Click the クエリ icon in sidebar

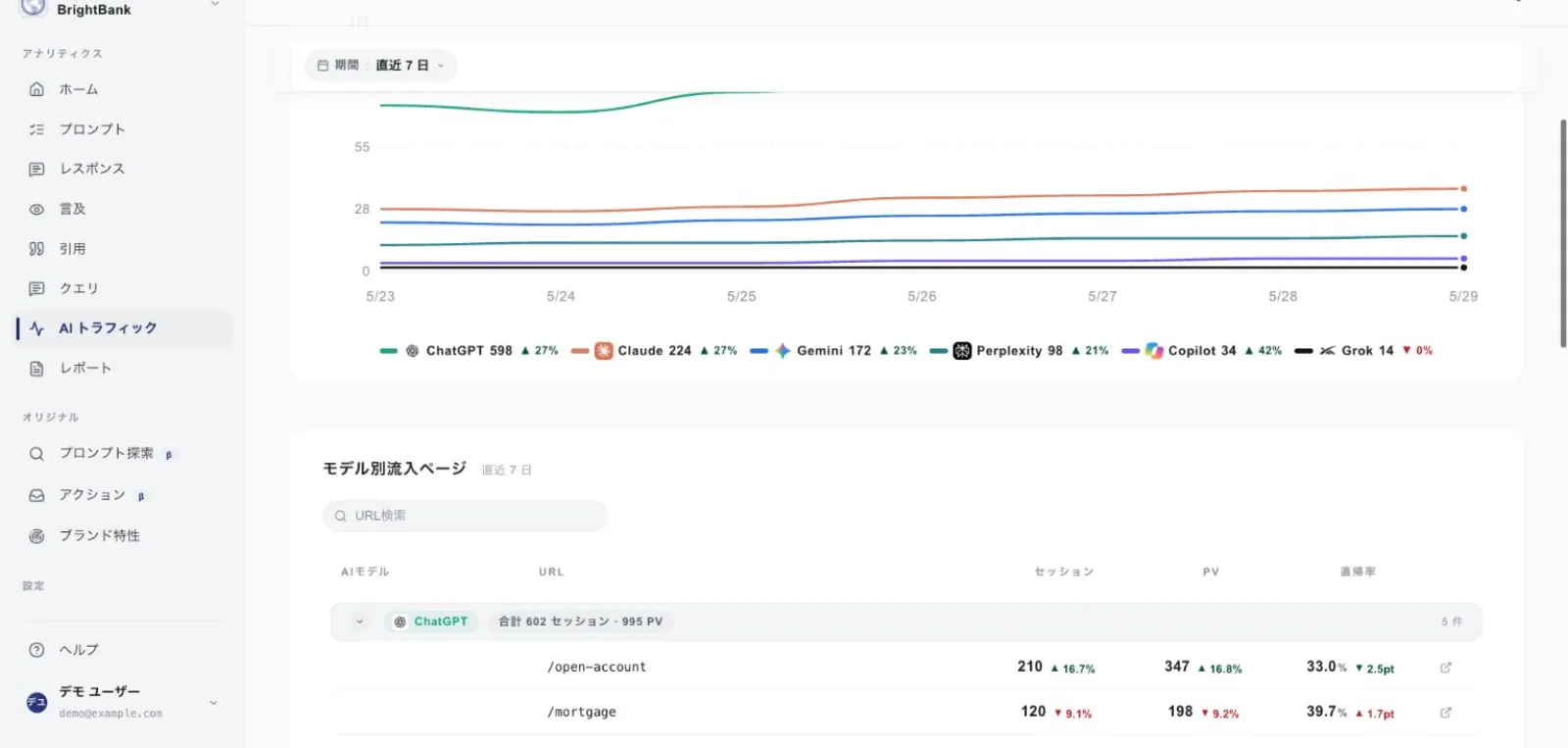click(x=36, y=288)
